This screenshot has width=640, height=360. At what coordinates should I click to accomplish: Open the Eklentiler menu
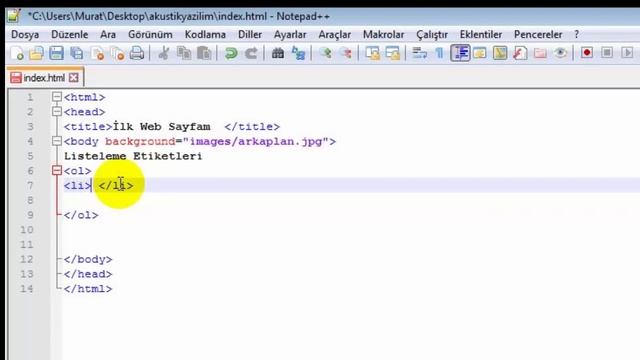481,35
